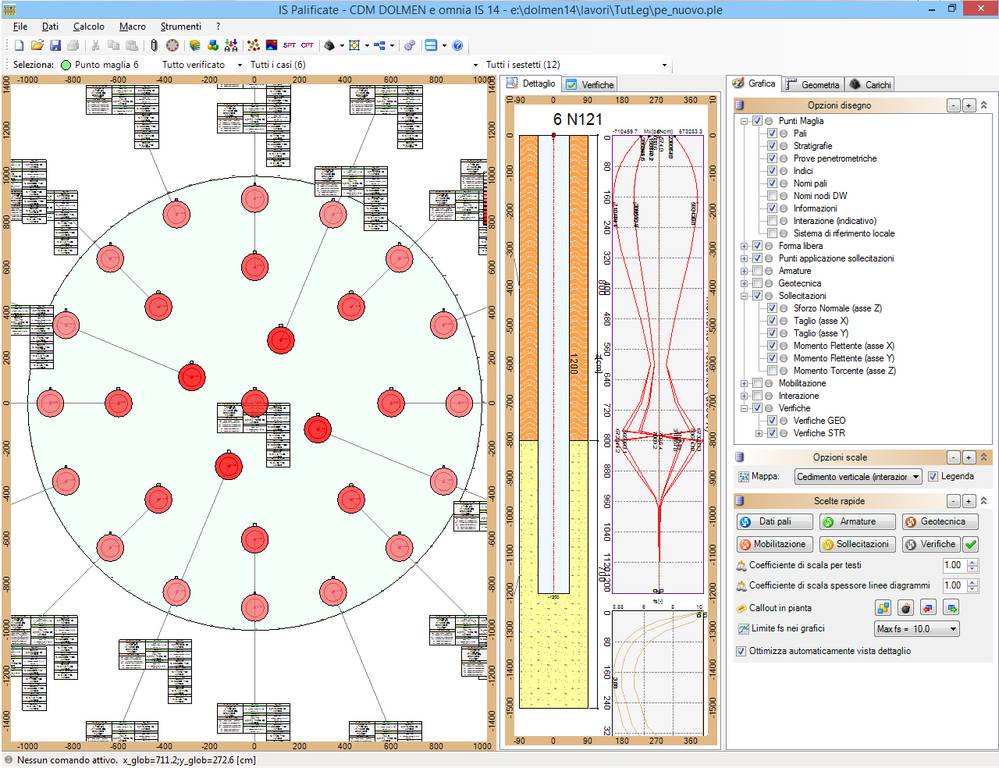Click the SPT toolbar icon
Screen dimensions: 999x768
289,46
